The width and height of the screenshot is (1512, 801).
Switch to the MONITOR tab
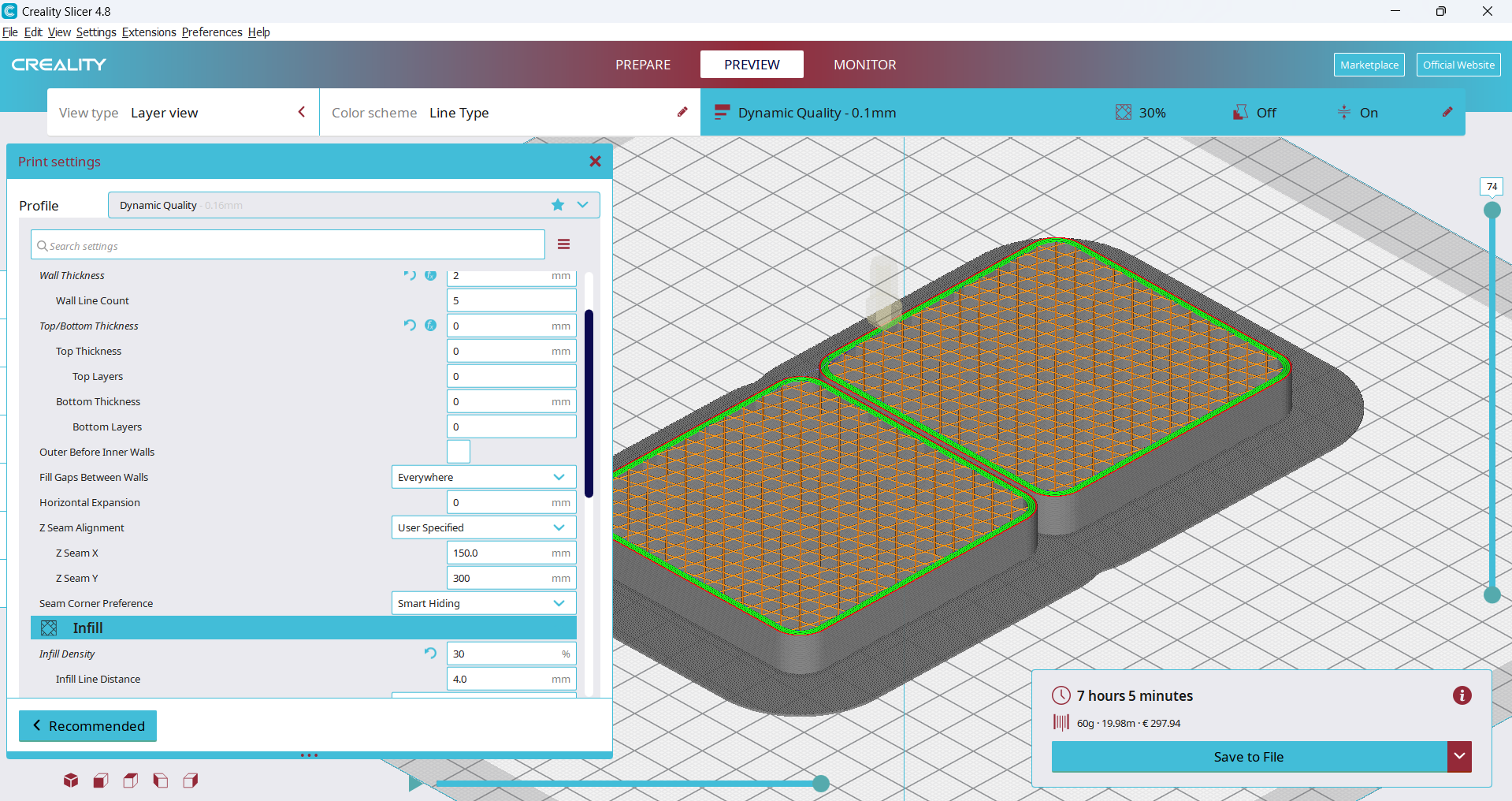point(865,65)
